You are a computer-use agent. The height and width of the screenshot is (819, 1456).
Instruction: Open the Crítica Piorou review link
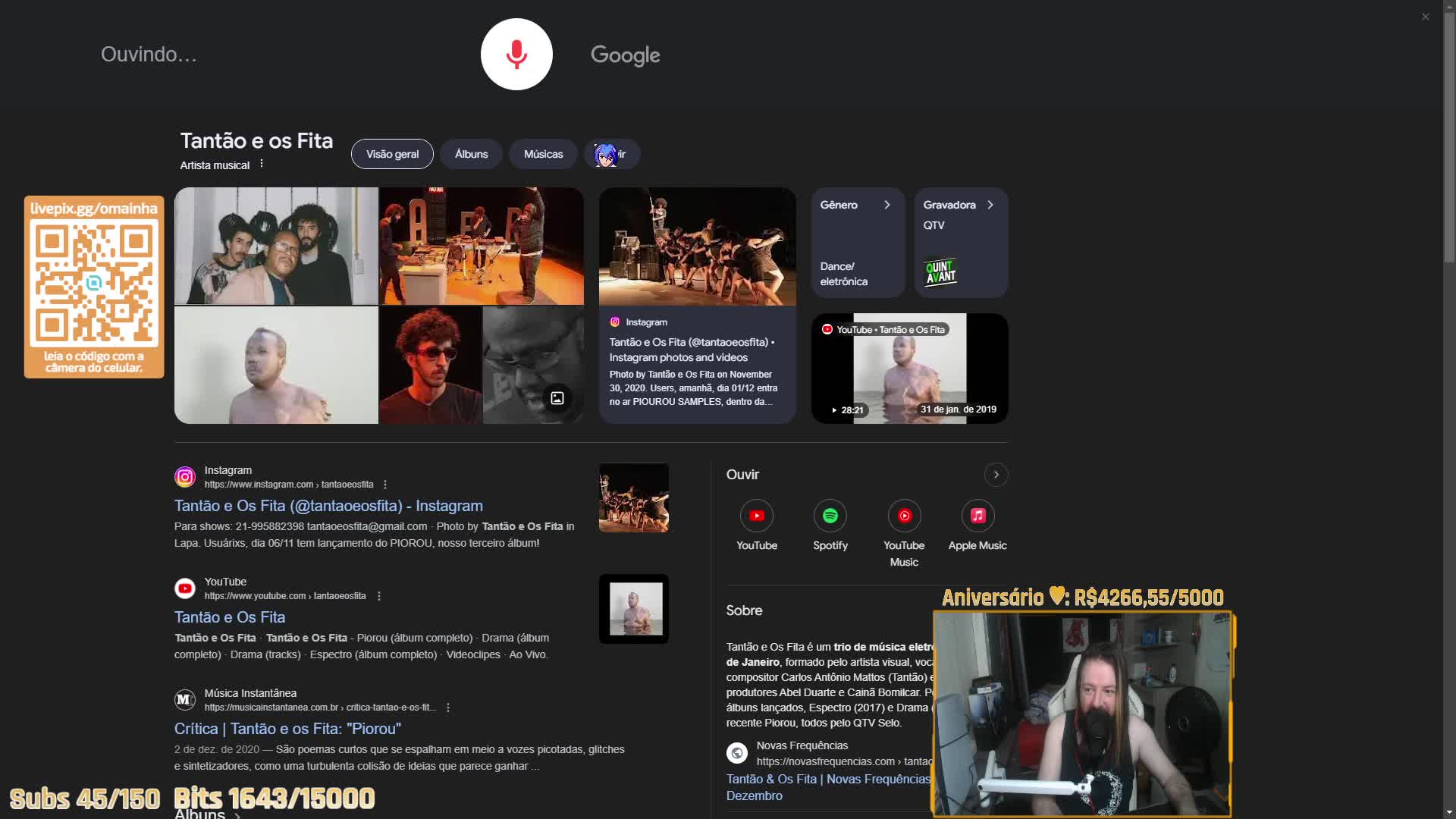click(287, 729)
